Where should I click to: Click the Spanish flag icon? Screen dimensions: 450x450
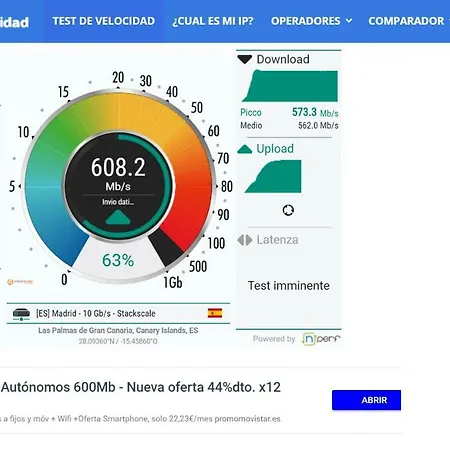click(x=215, y=313)
